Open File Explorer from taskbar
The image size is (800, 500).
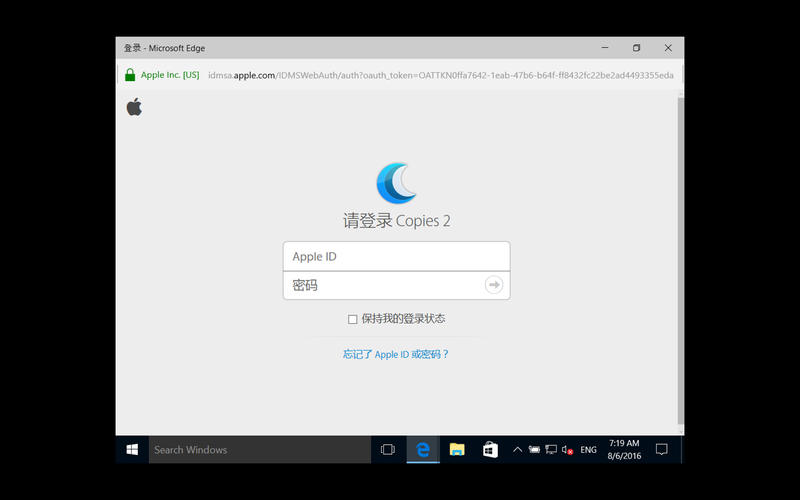457,449
